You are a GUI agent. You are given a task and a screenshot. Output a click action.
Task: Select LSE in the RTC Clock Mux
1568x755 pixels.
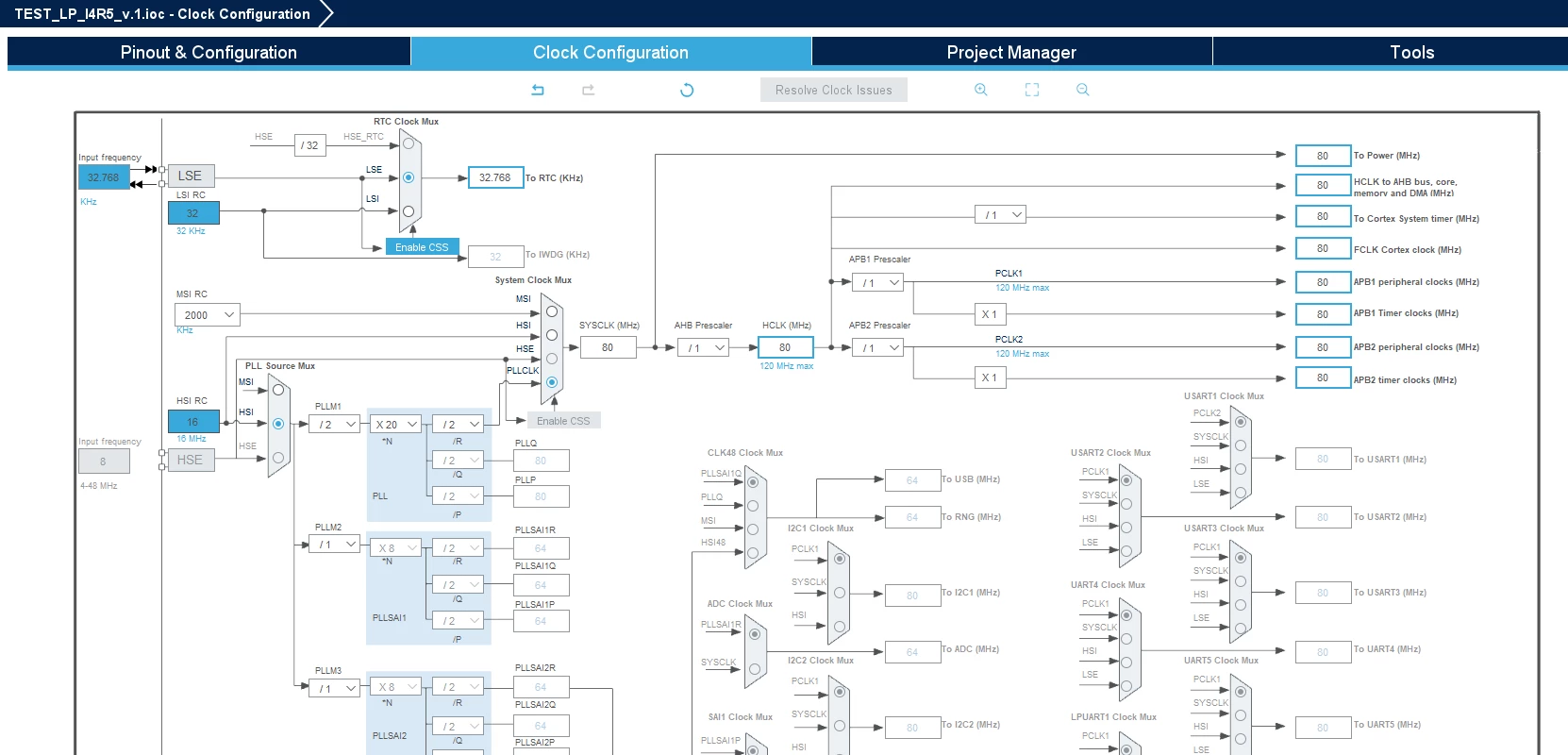pyautogui.click(x=409, y=177)
